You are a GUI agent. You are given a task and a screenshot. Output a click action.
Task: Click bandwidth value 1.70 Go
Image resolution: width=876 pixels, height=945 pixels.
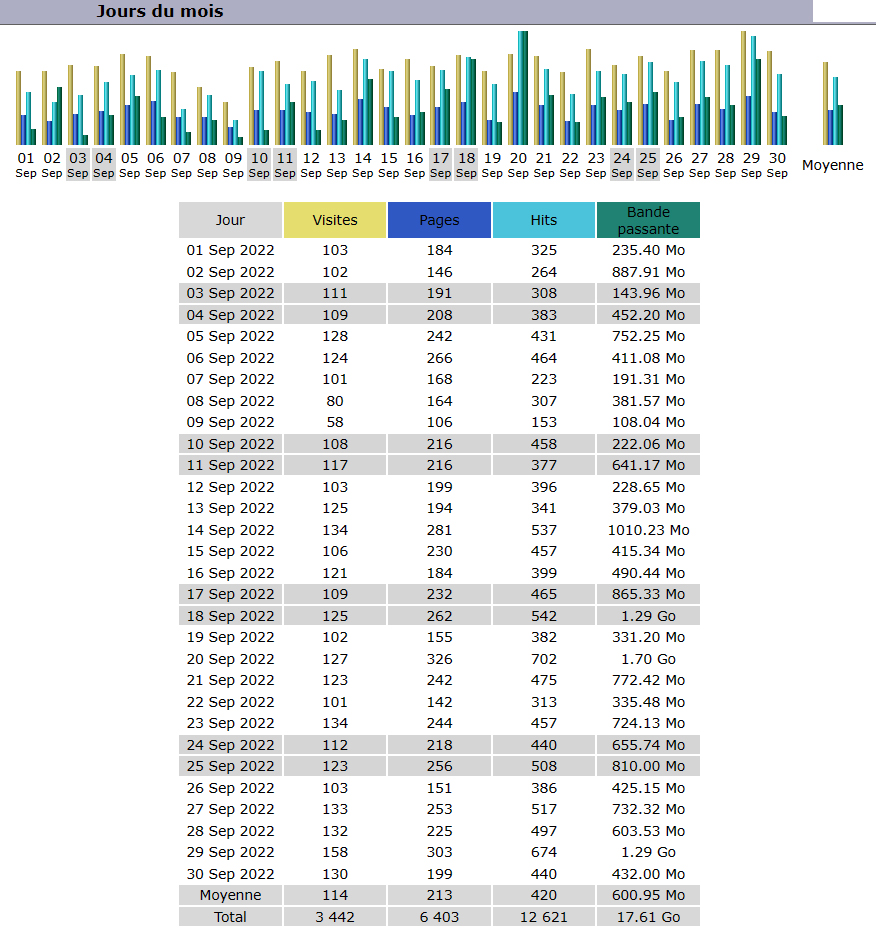648,659
